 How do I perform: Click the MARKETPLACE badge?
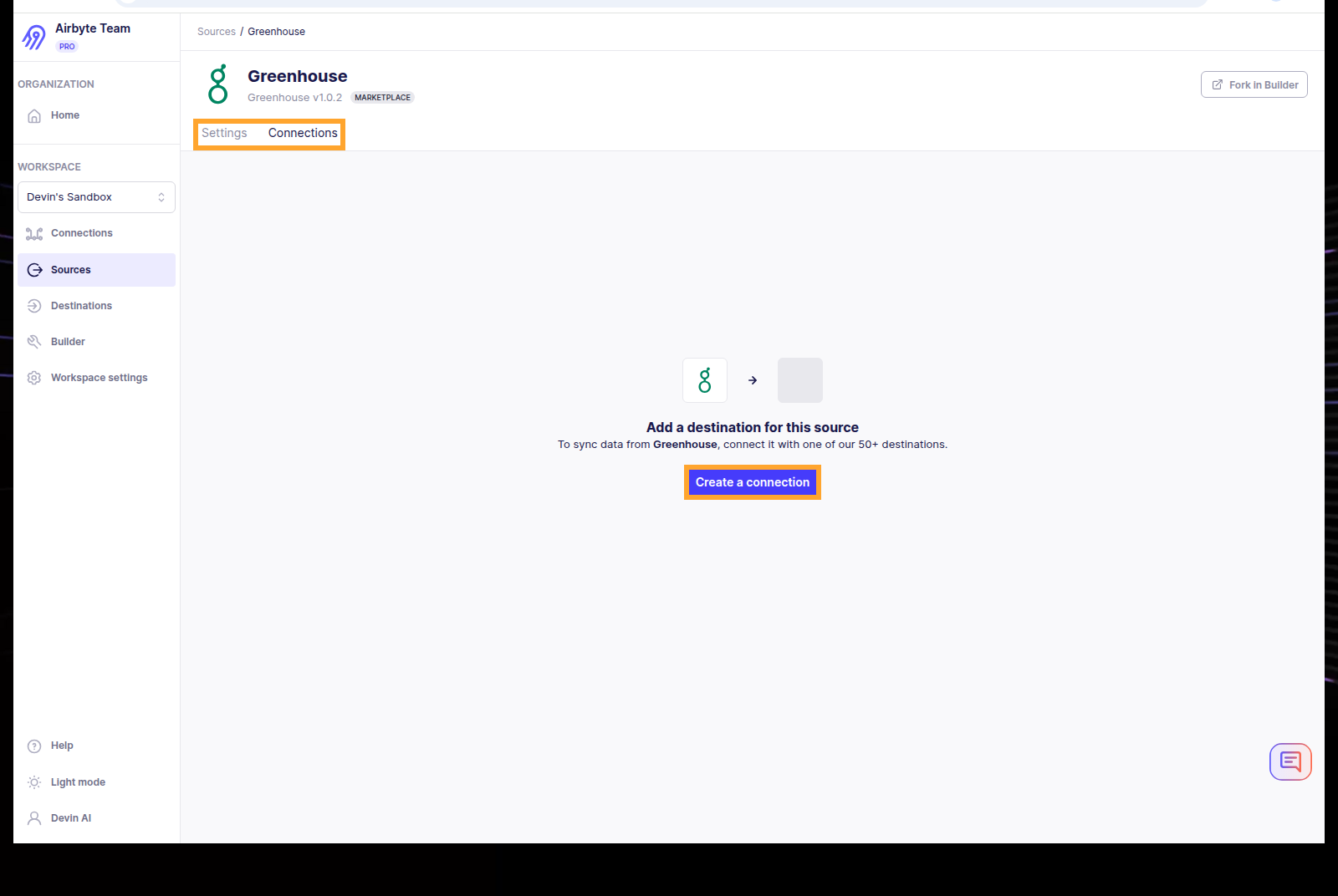382,98
